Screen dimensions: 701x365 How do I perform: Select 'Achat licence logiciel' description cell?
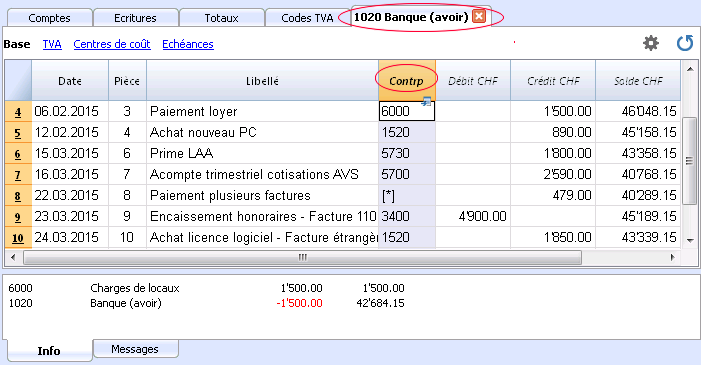click(262, 238)
